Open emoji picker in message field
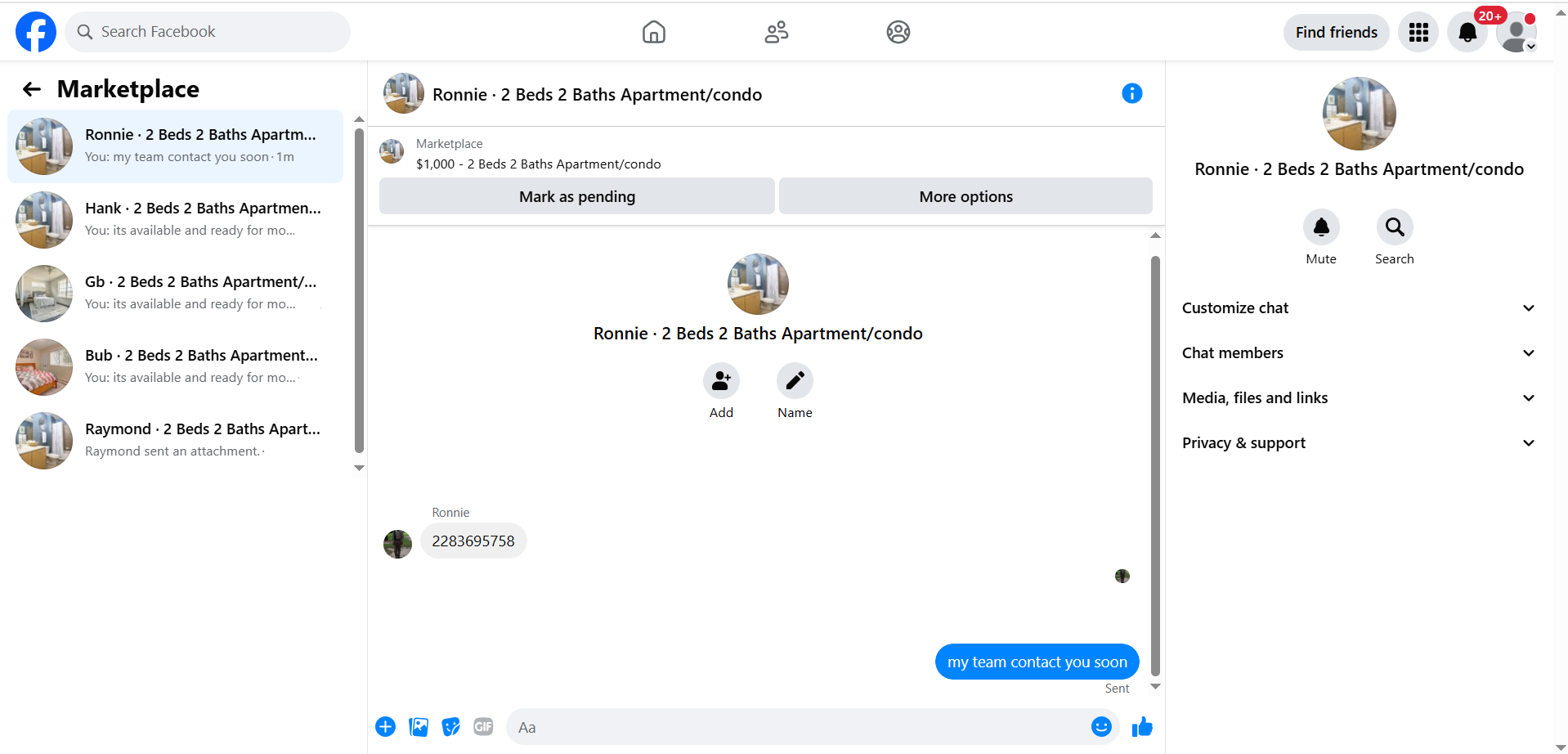 [x=1101, y=726]
